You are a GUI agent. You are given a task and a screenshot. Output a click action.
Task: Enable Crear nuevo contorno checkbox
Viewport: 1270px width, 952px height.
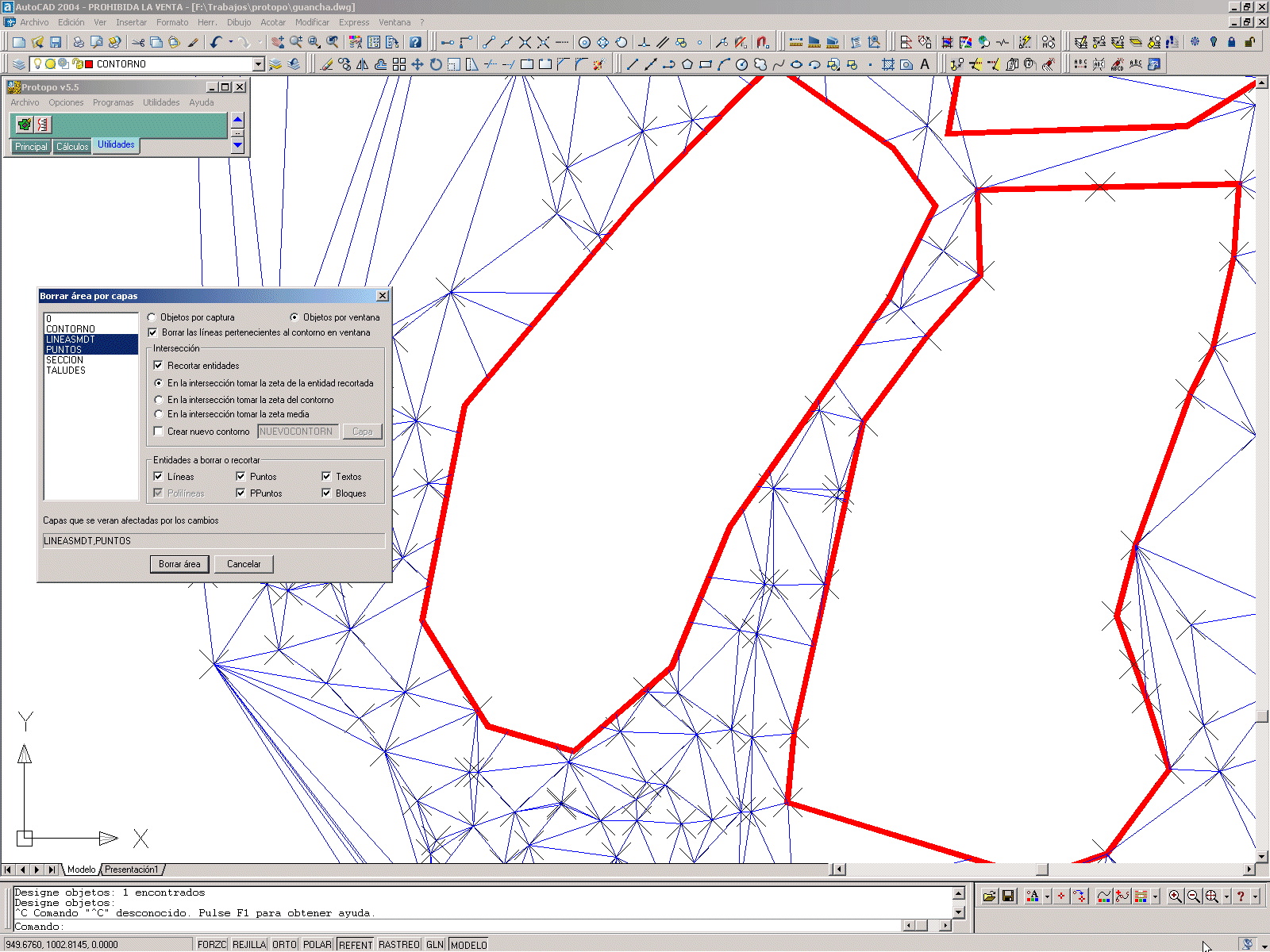click(159, 432)
